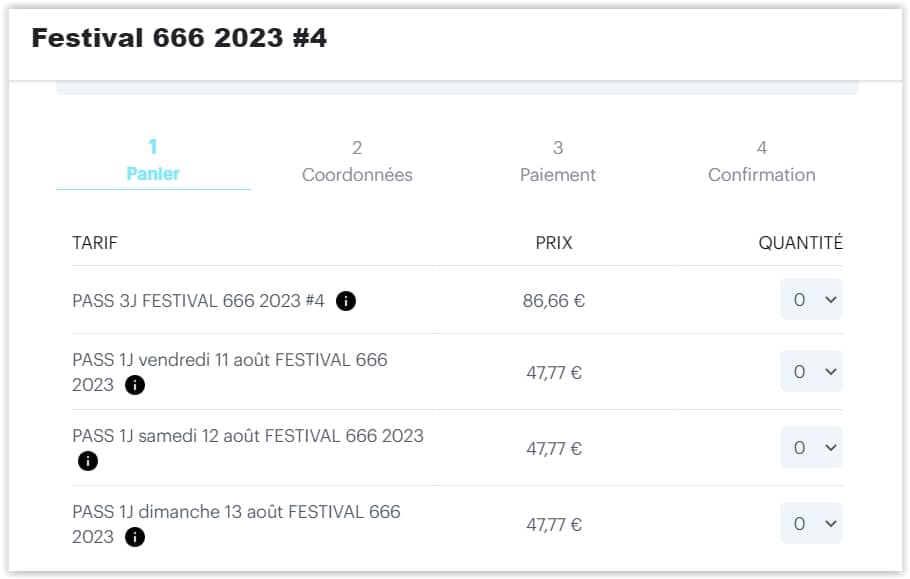Screen dimensions: 910x579
Task: Select the PASS 3J FESTIVAL 666 2023 #4 label
Action: point(198,301)
